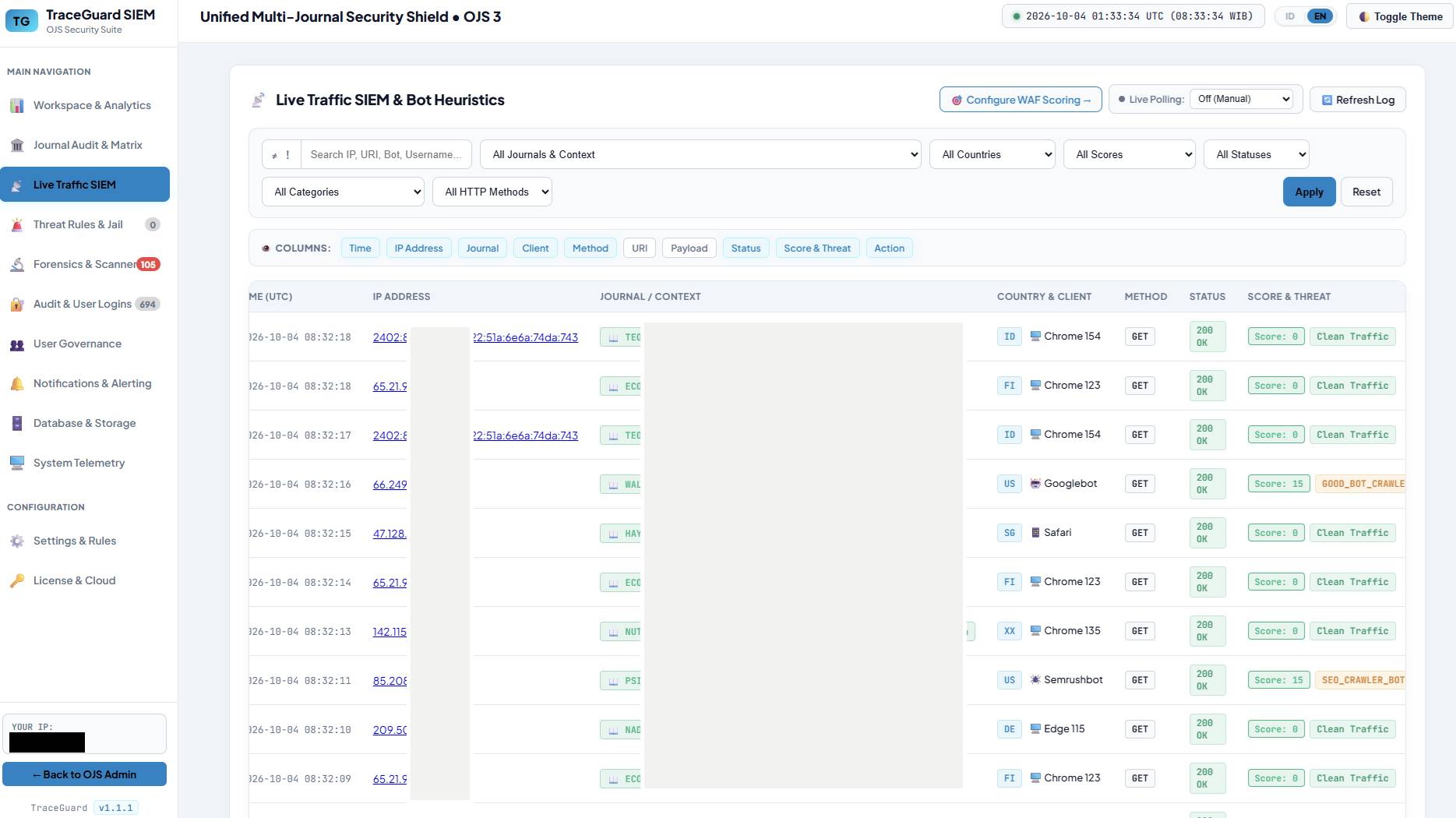The height and width of the screenshot is (818, 1456).
Task: Click the Journal Audit & Matrix building icon
Action: pos(17,146)
